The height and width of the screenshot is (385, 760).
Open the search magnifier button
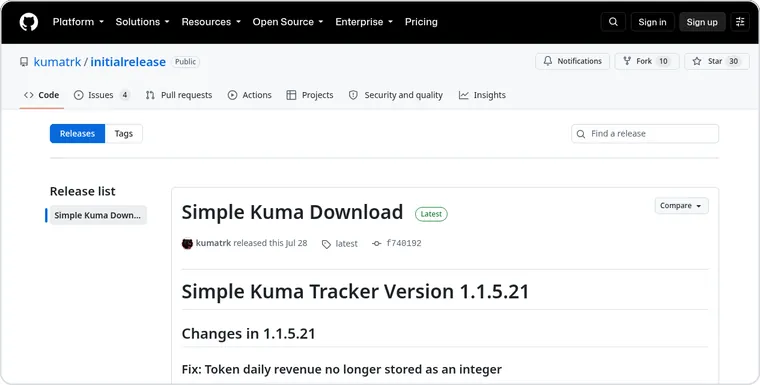(613, 22)
